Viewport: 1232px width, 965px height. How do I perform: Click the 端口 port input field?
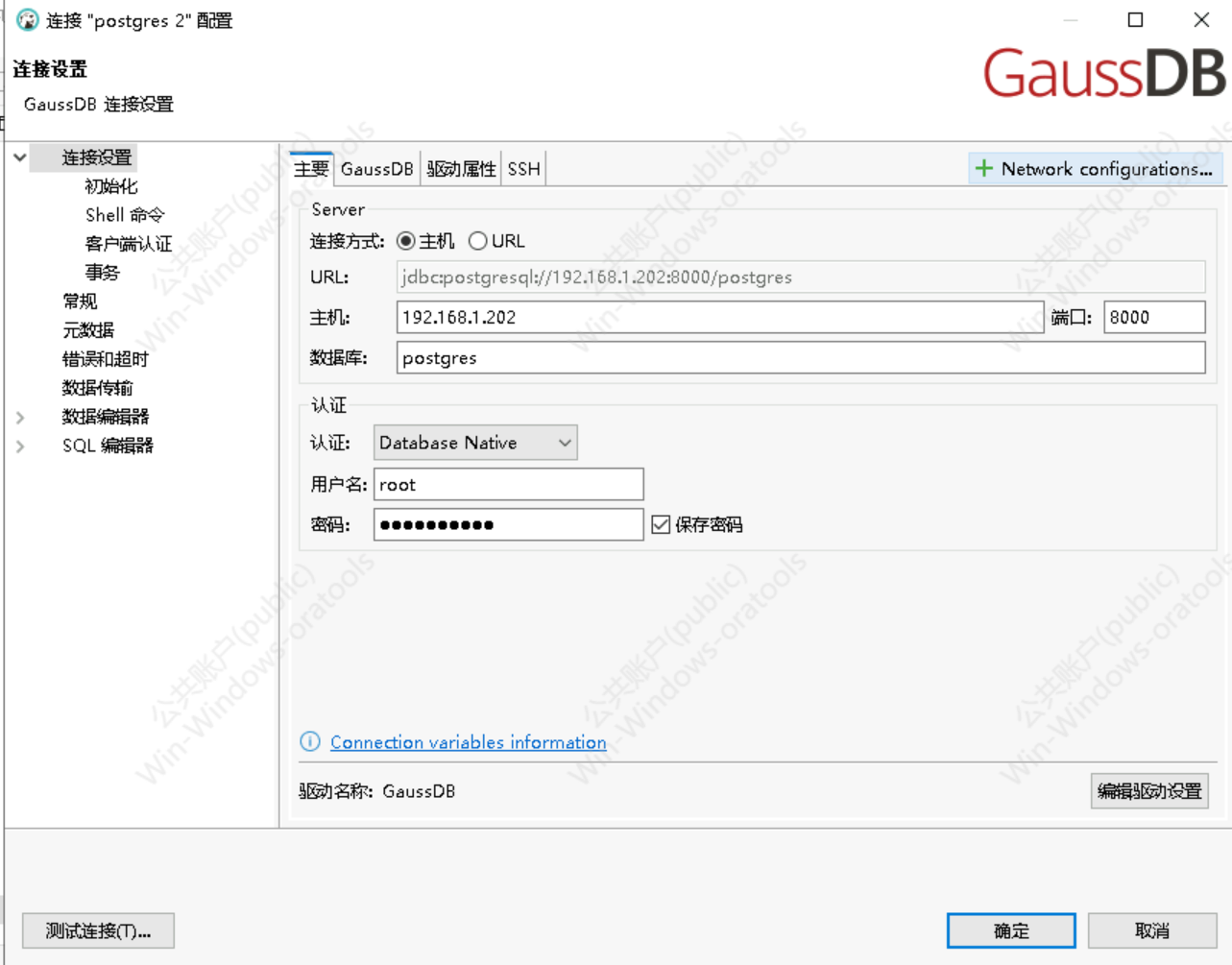(x=1153, y=318)
